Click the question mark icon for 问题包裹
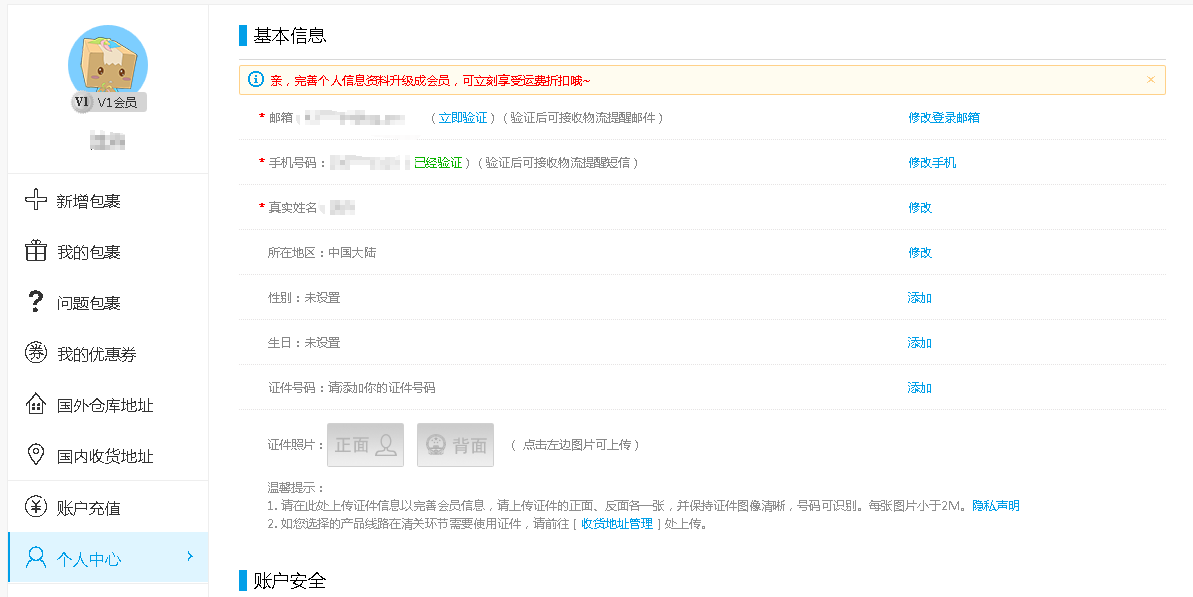This screenshot has height=597, width=1193. click(36, 302)
